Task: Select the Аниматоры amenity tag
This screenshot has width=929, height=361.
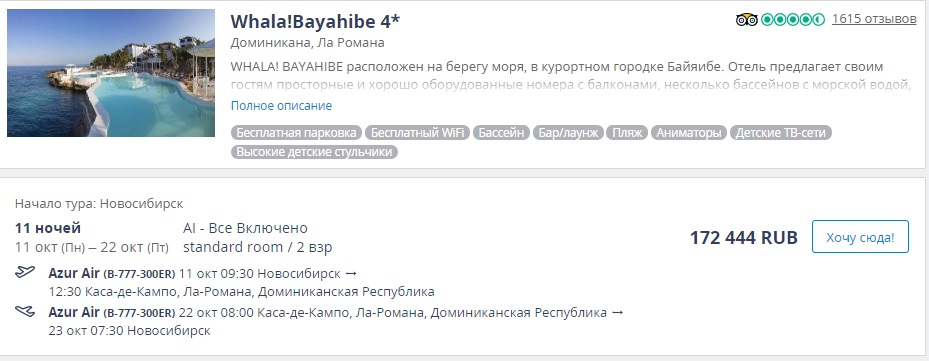Action: 689,133
